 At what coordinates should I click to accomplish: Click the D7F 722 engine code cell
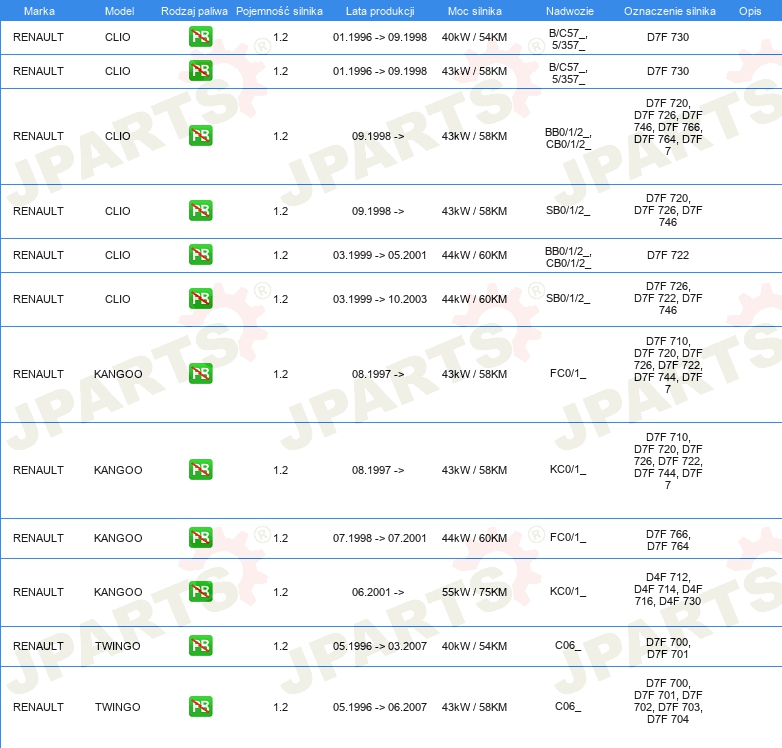(x=668, y=255)
